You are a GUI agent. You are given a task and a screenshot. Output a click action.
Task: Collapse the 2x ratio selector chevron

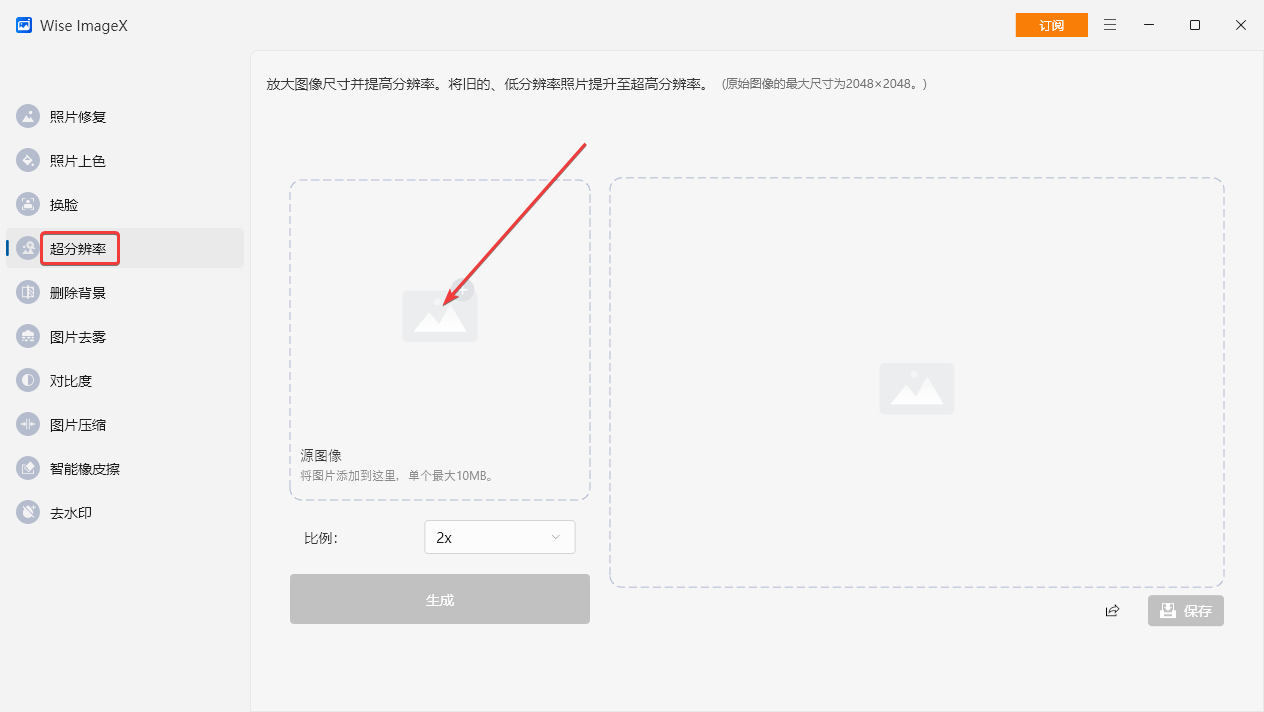558,537
